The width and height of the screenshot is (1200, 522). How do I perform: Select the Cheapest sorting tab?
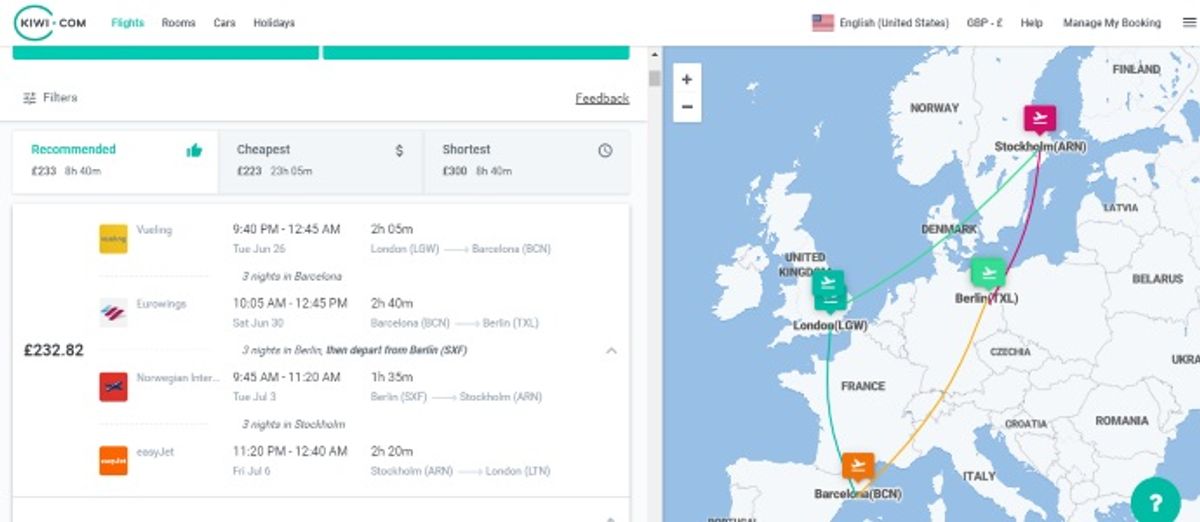[321, 161]
